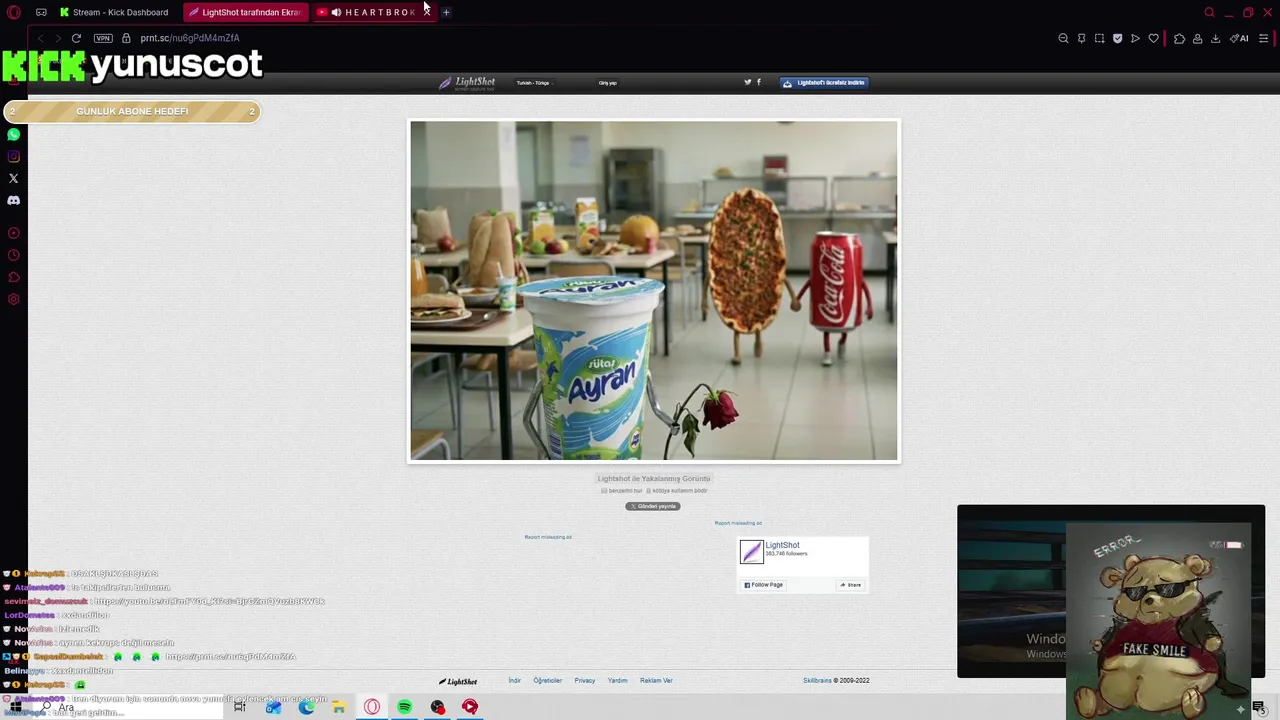Click the footer İndir link

(514, 681)
